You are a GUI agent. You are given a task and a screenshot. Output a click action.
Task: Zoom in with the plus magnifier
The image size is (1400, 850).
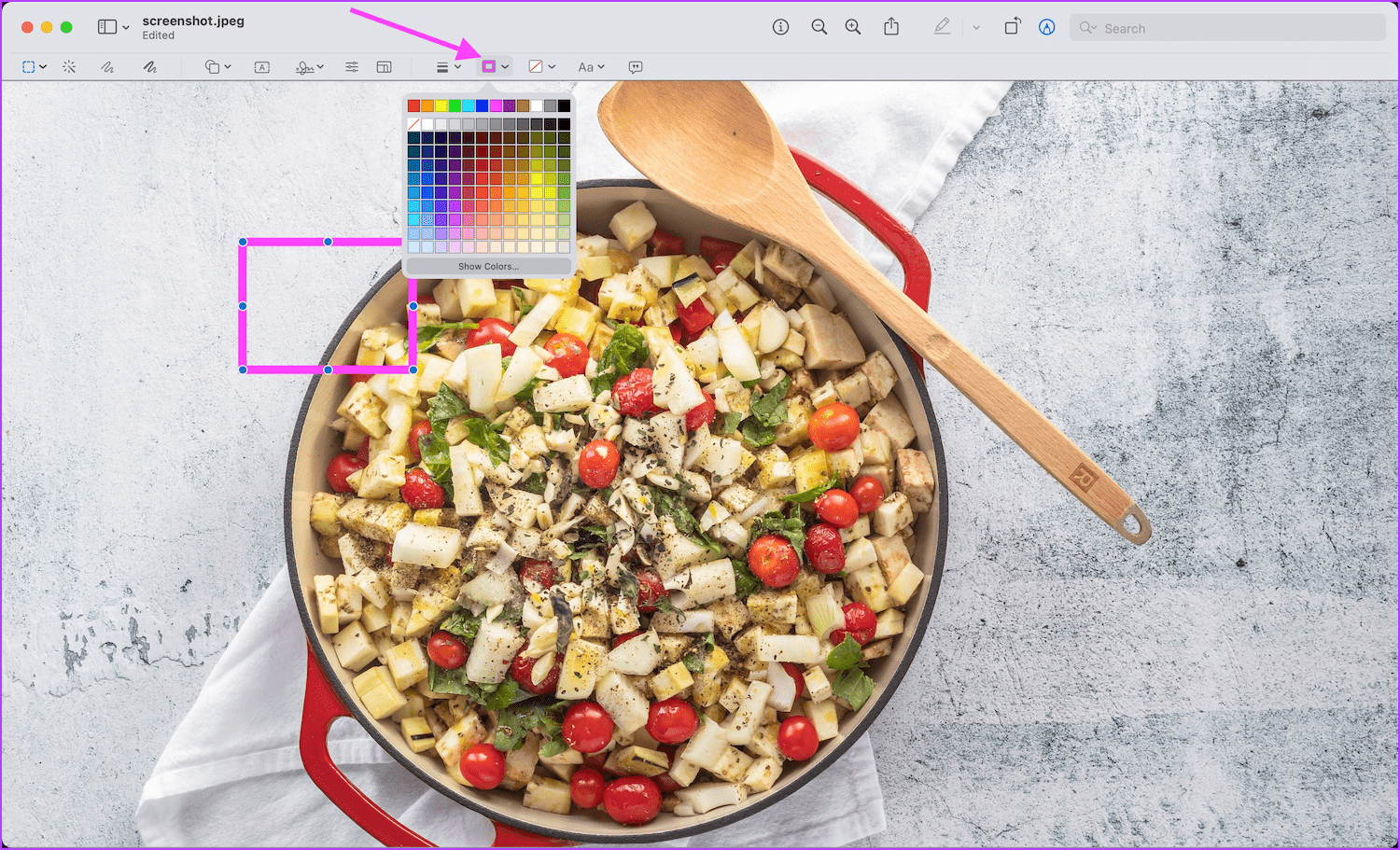pyautogui.click(x=853, y=27)
